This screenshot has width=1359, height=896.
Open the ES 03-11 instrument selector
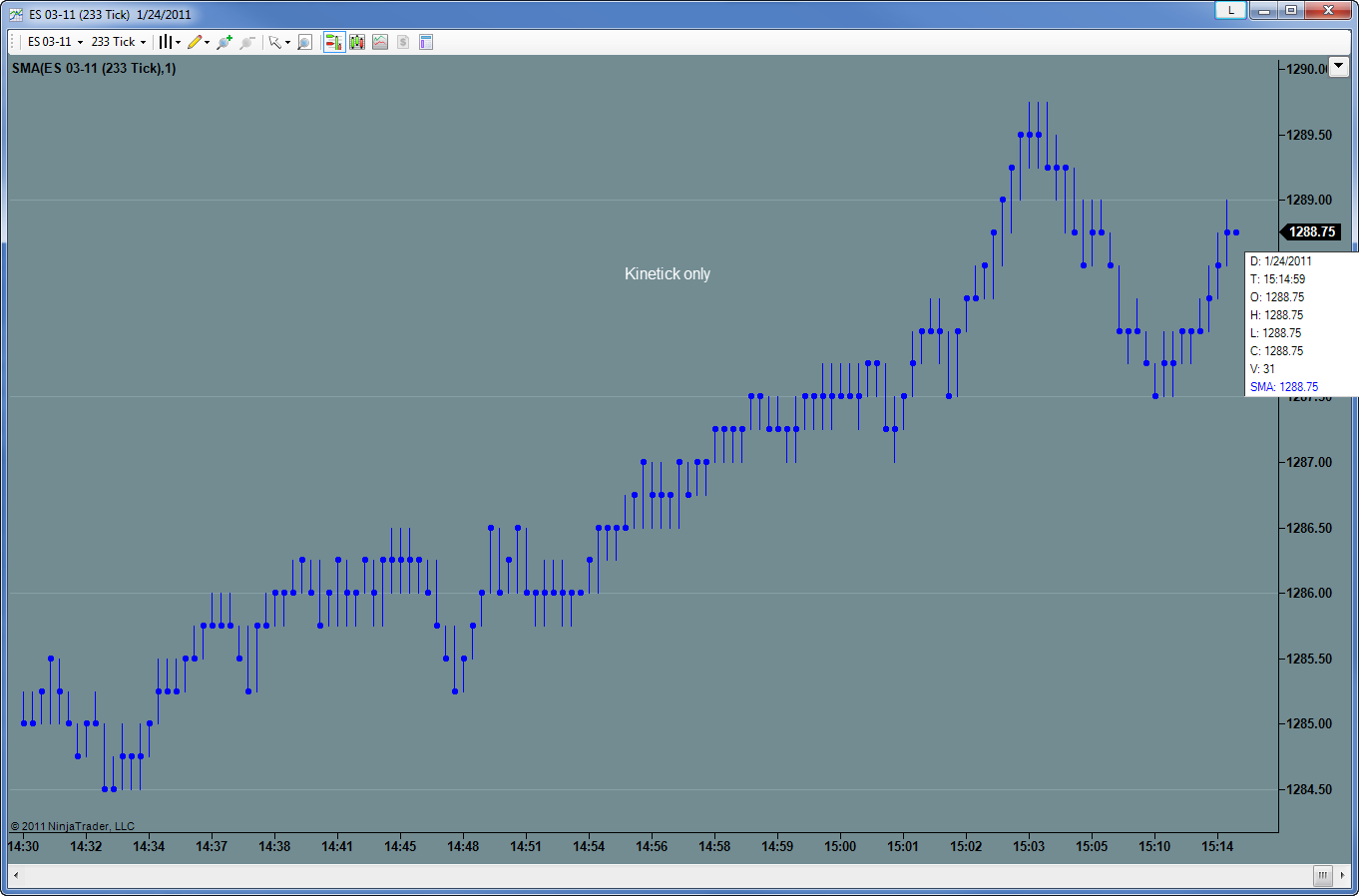click(55, 42)
